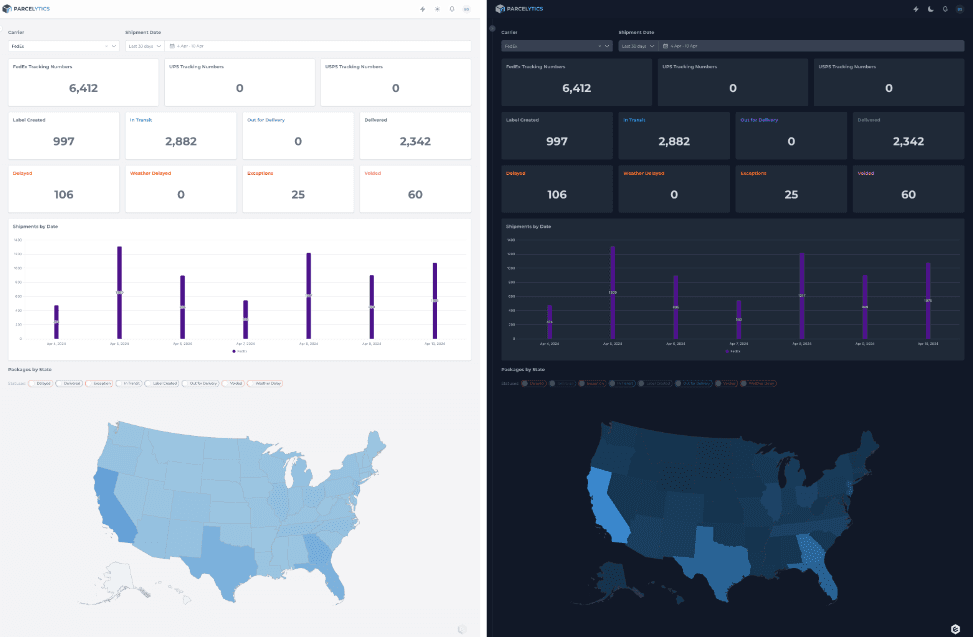The width and height of the screenshot is (973, 637).
Task: Toggle the Weather Delay status chip in light view
Action: (266, 383)
